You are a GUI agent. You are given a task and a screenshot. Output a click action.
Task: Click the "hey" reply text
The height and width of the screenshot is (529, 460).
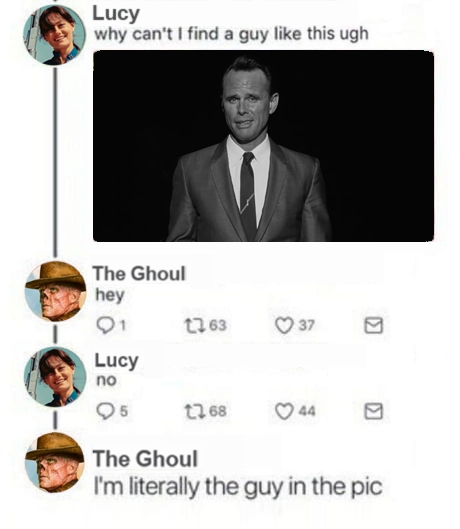(x=110, y=296)
